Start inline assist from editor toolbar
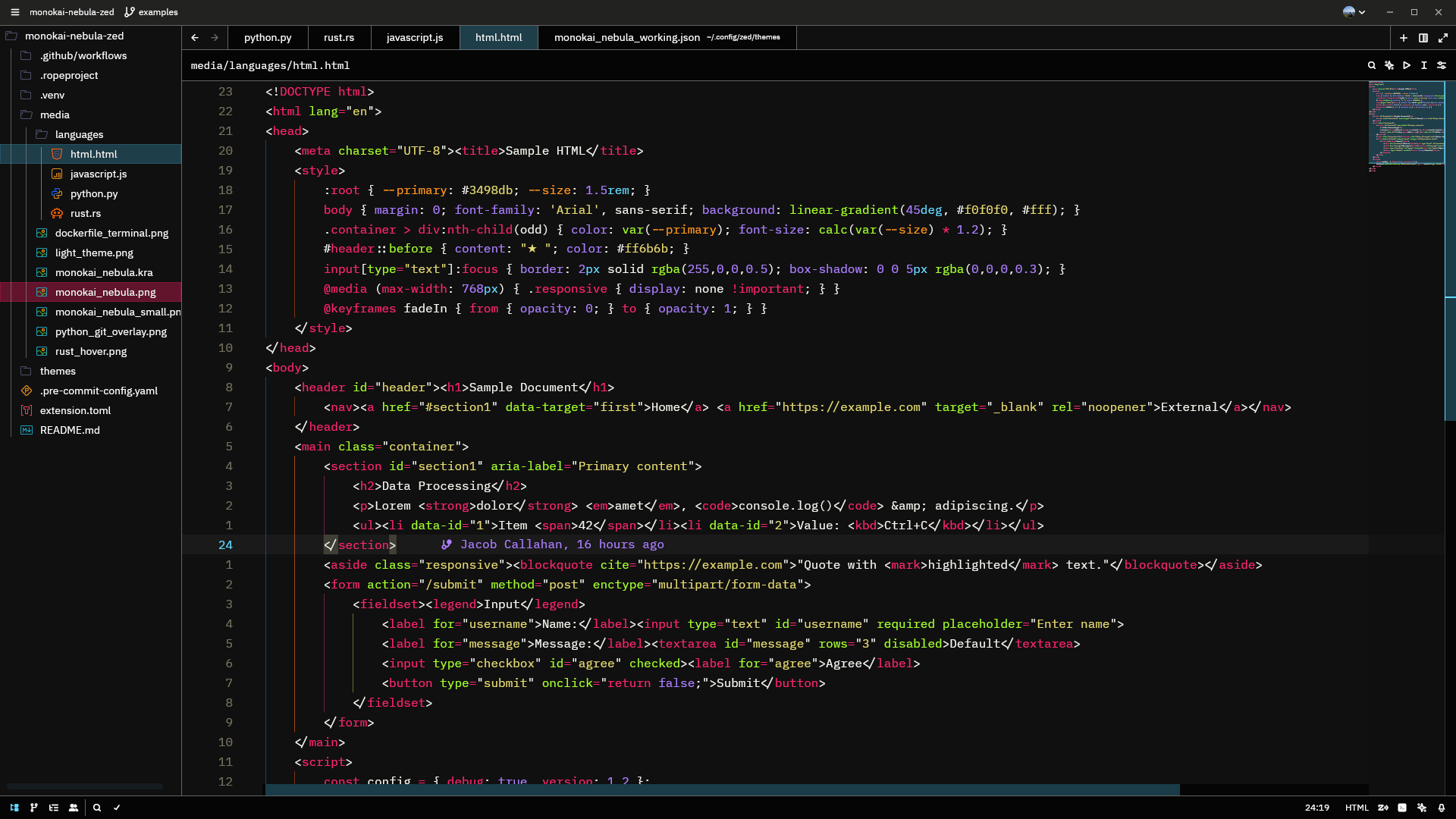 pos(1389,66)
